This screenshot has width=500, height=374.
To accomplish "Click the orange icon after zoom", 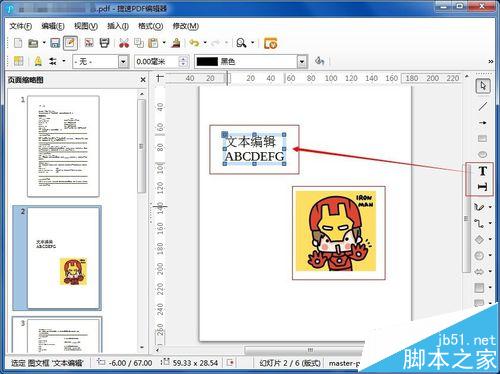I will [x=270, y=43].
